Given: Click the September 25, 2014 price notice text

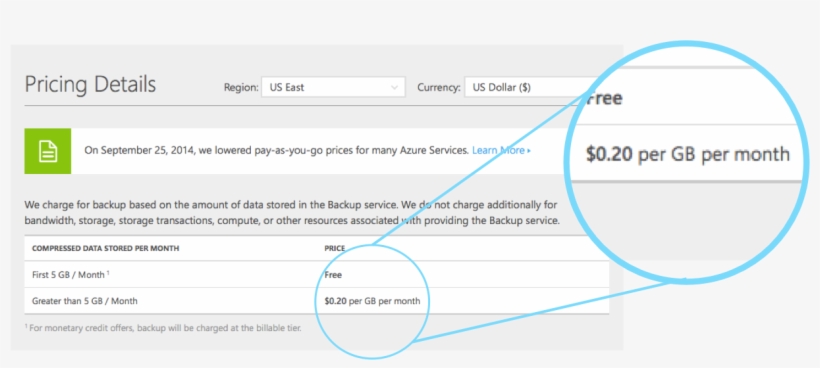Looking at the screenshot, I should (x=276, y=151).
